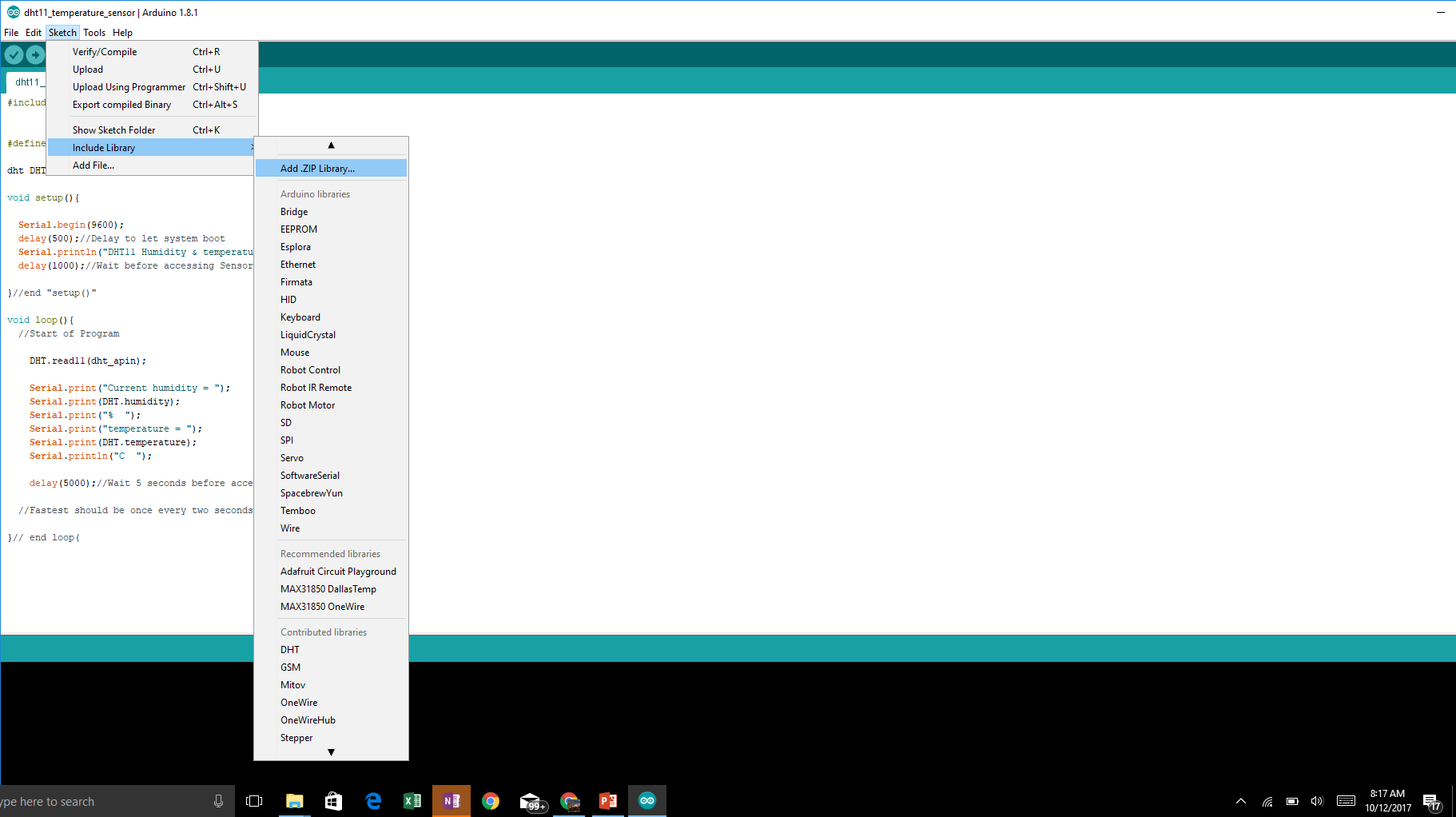1456x817 pixels.
Task: Open Microsoft Edge from the taskbar
Action: 373,801
